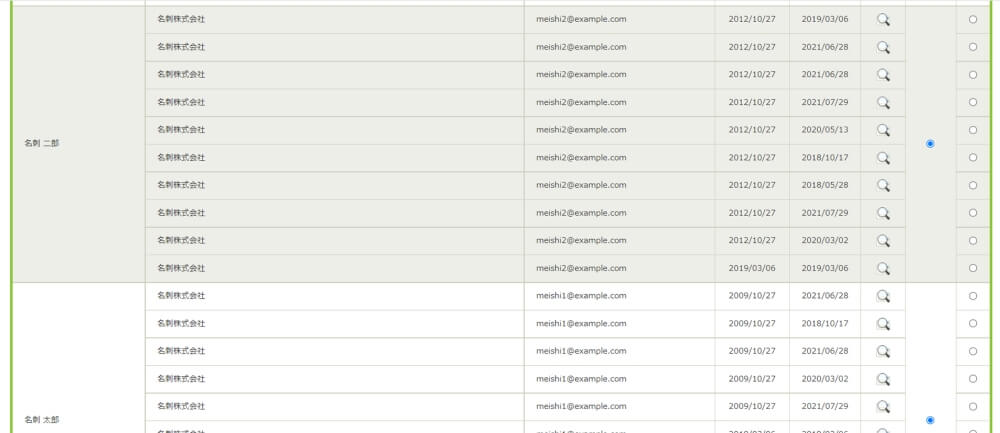This screenshot has width=1000, height=433.
Task: View meishi2 card updated 2020/03/02 via magnifier
Action: point(883,241)
